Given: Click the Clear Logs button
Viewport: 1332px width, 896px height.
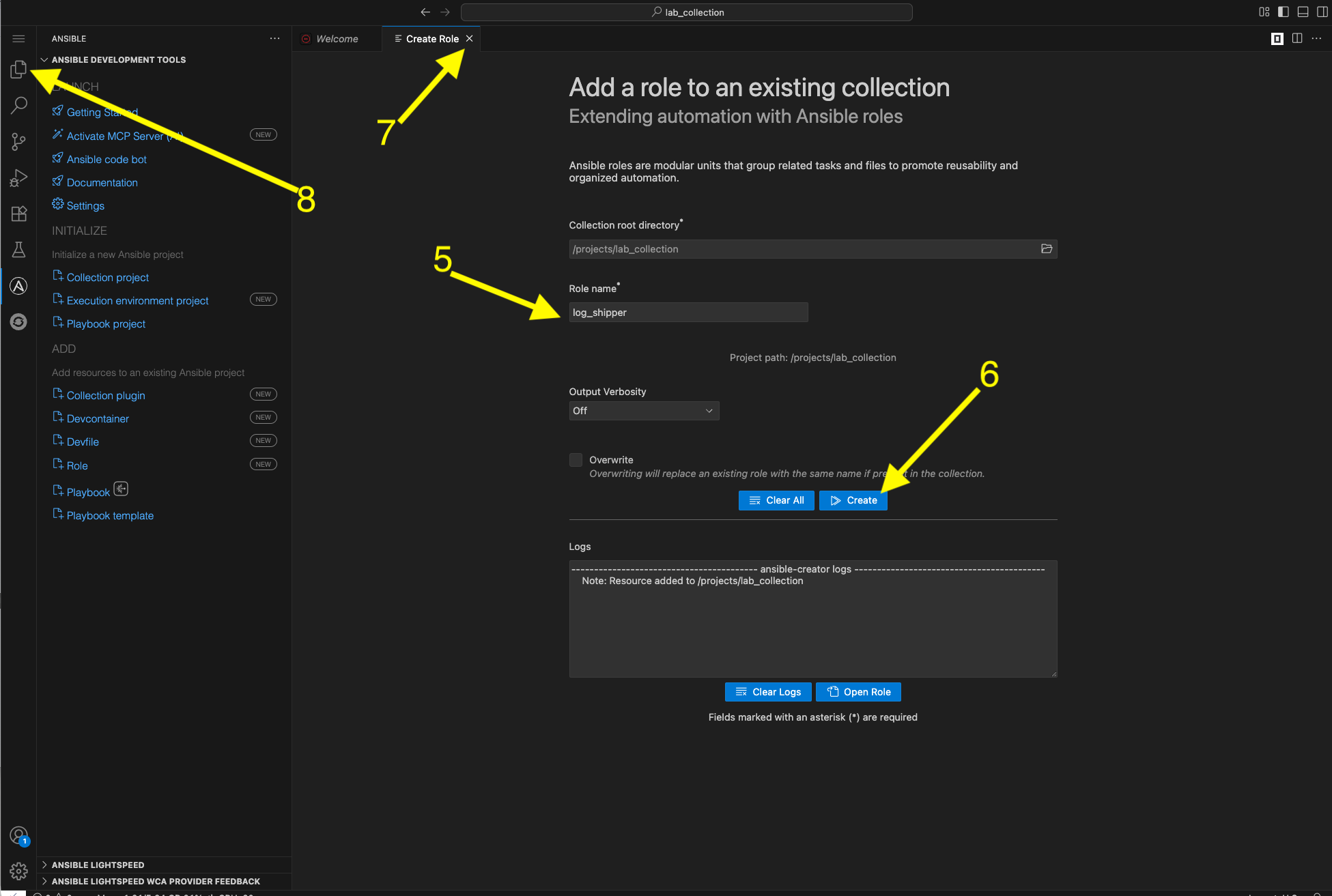Looking at the screenshot, I should (x=767, y=691).
